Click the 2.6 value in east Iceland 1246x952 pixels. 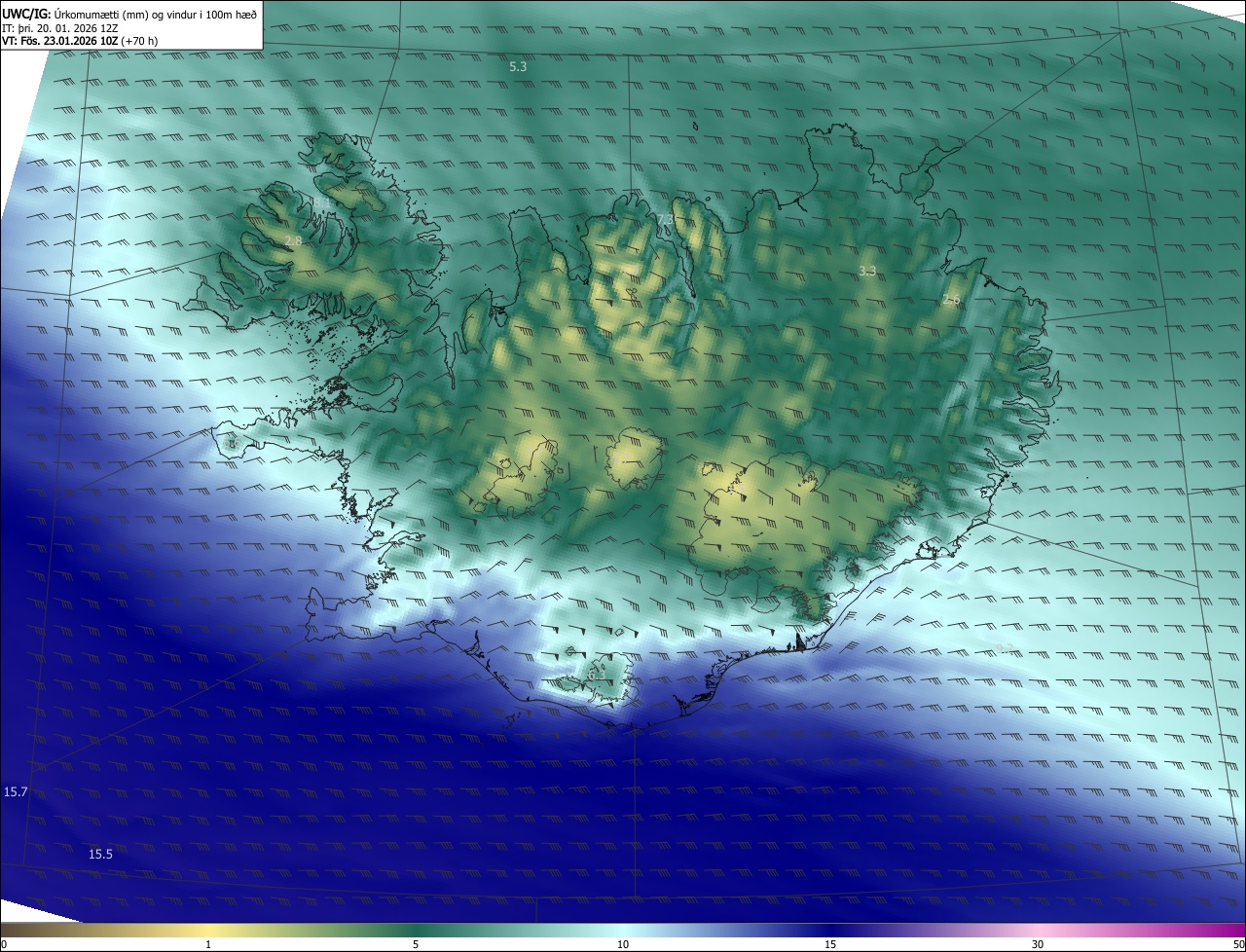(x=951, y=300)
